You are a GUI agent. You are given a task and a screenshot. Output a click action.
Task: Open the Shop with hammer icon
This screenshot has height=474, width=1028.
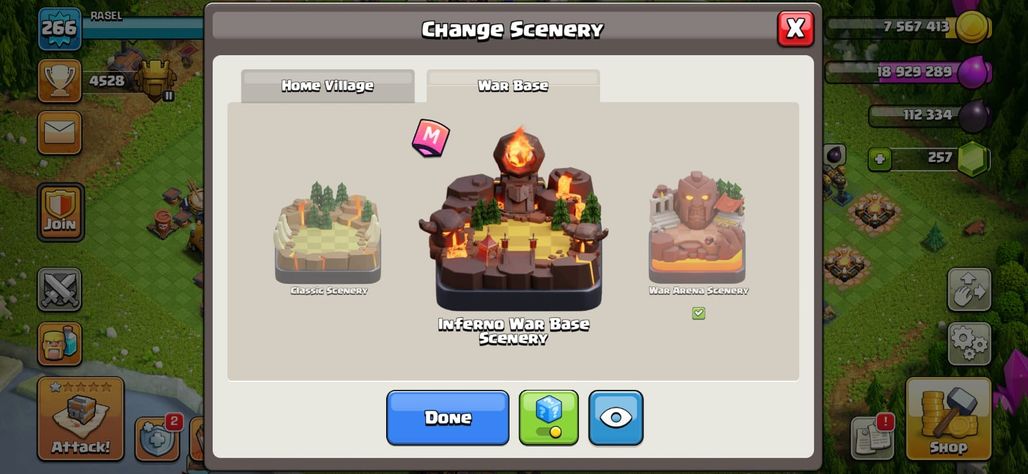pos(948,418)
